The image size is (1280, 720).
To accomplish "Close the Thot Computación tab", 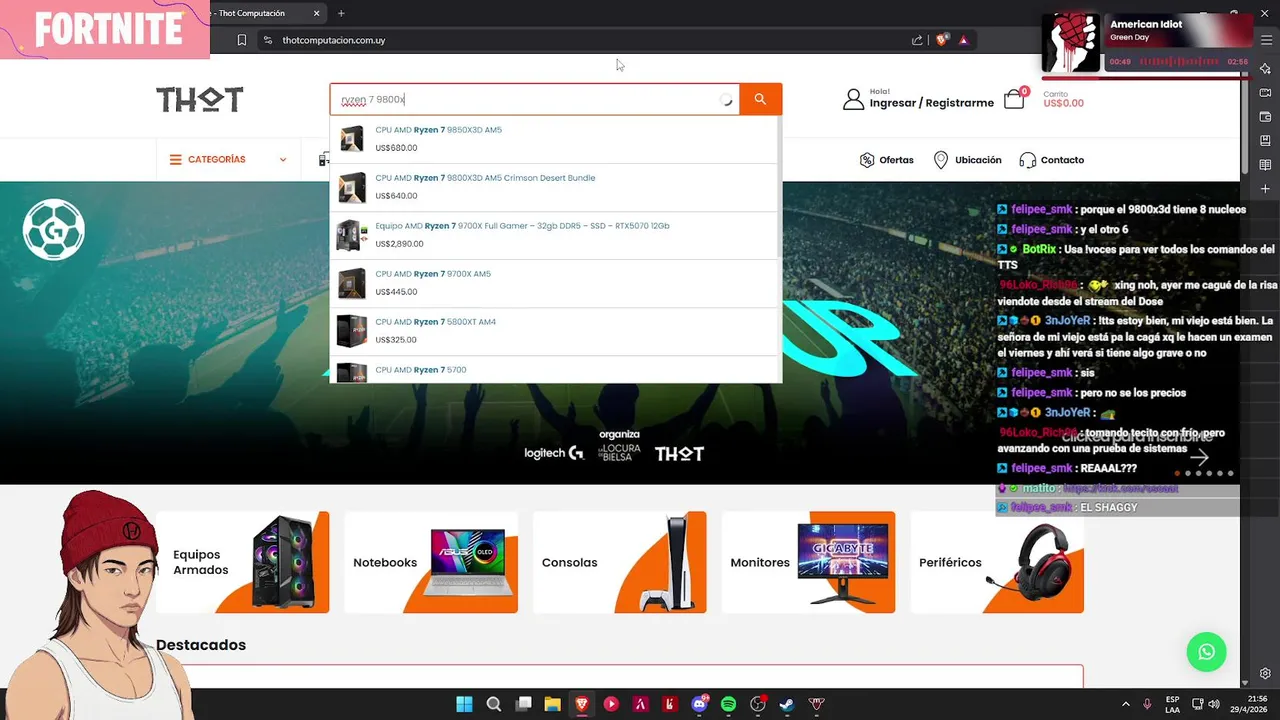I will pyautogui.click(x=317, y=13).
